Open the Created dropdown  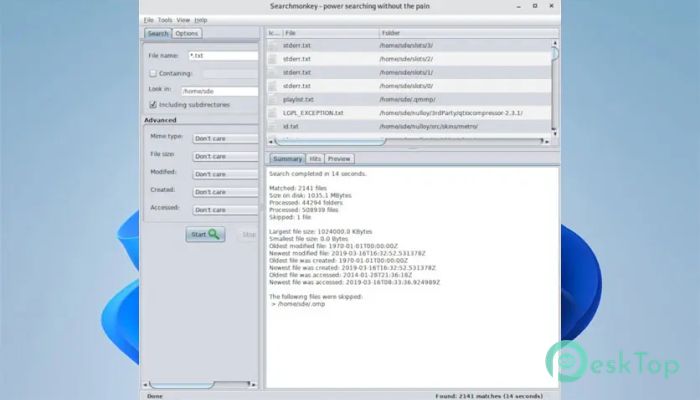[225, 192]
